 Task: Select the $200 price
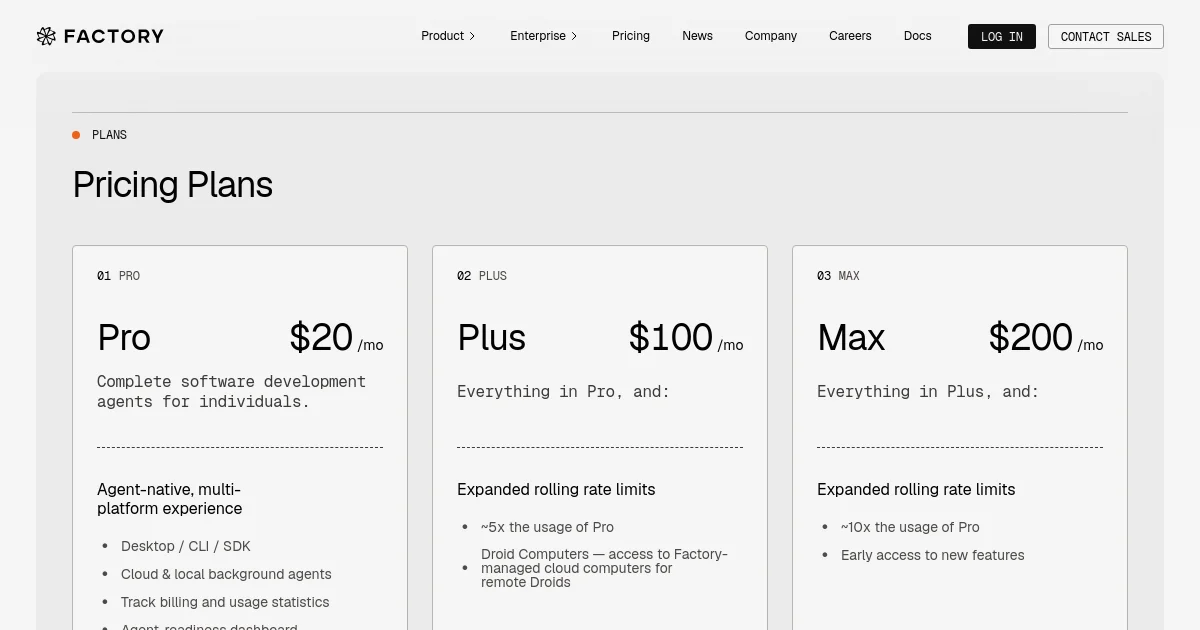point(1030,338)
